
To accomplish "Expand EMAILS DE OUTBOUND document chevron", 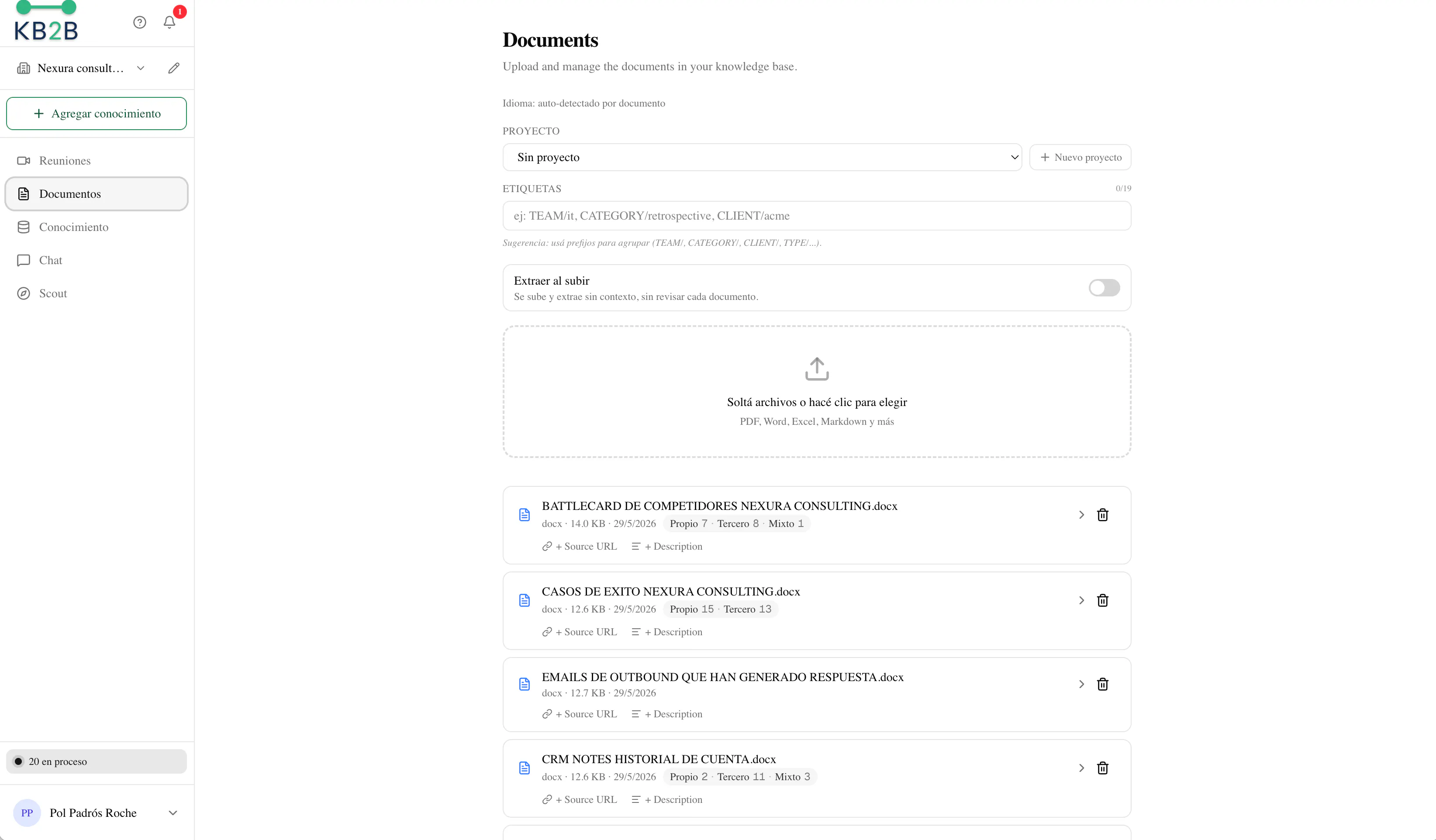I will click(x=1081, y=684).
